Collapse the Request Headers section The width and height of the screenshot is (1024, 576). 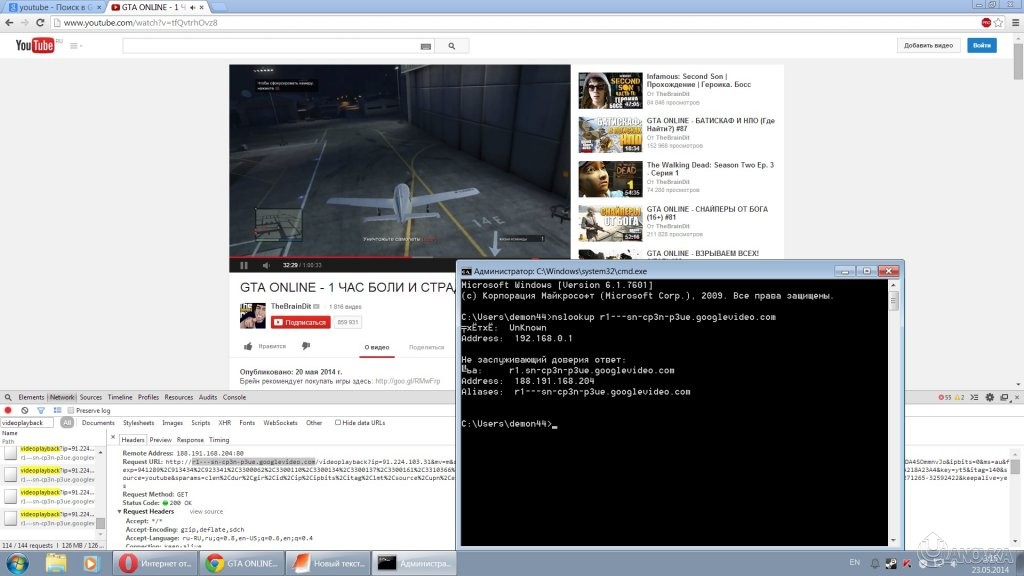pyautogui.click(x=120, y=511)
